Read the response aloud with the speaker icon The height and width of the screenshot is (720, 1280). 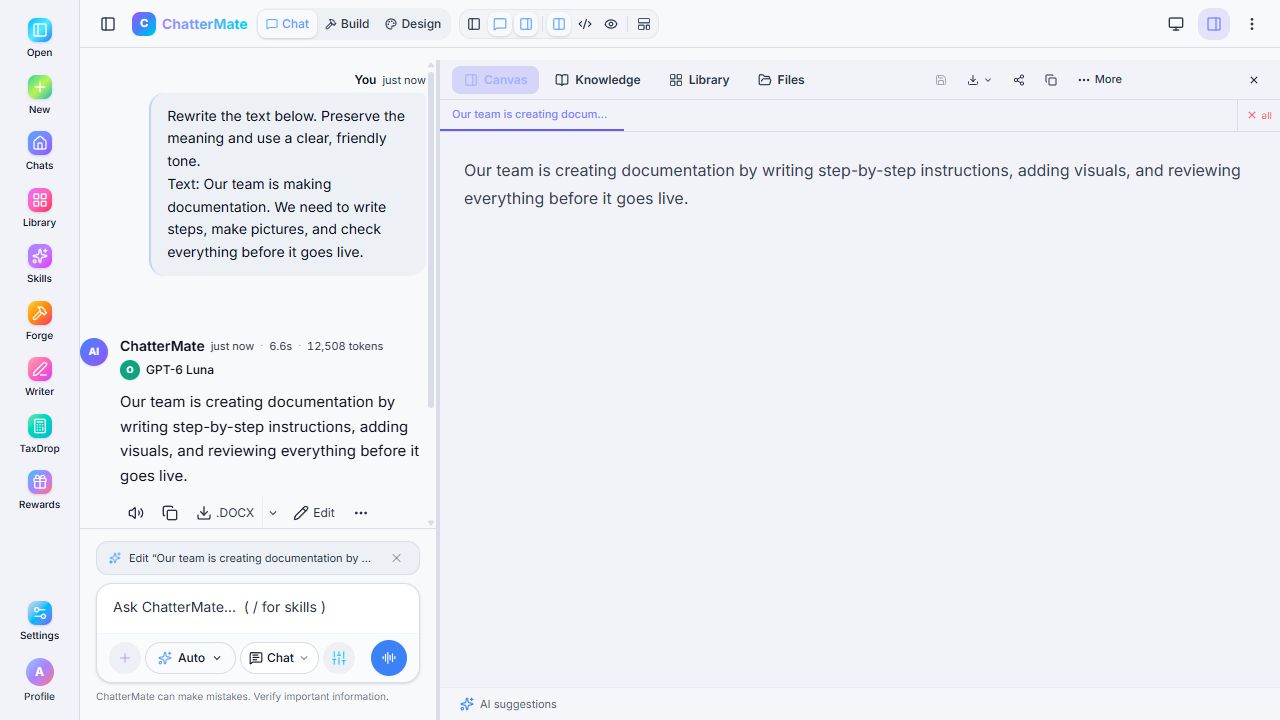[x=136, y=513]
